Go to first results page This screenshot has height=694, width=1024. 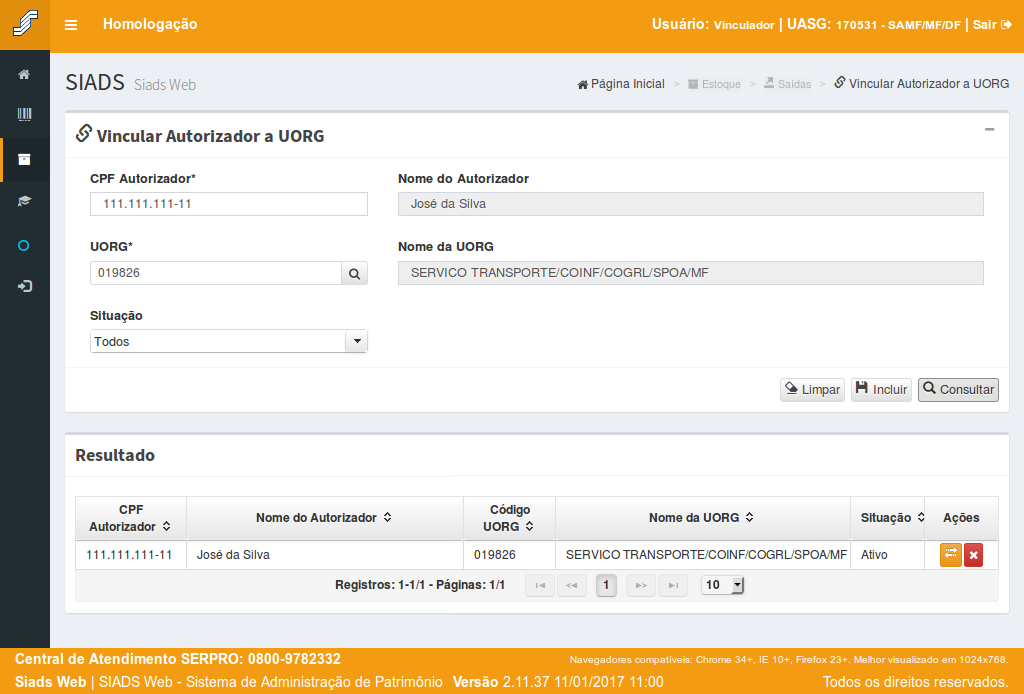(540, 585)
